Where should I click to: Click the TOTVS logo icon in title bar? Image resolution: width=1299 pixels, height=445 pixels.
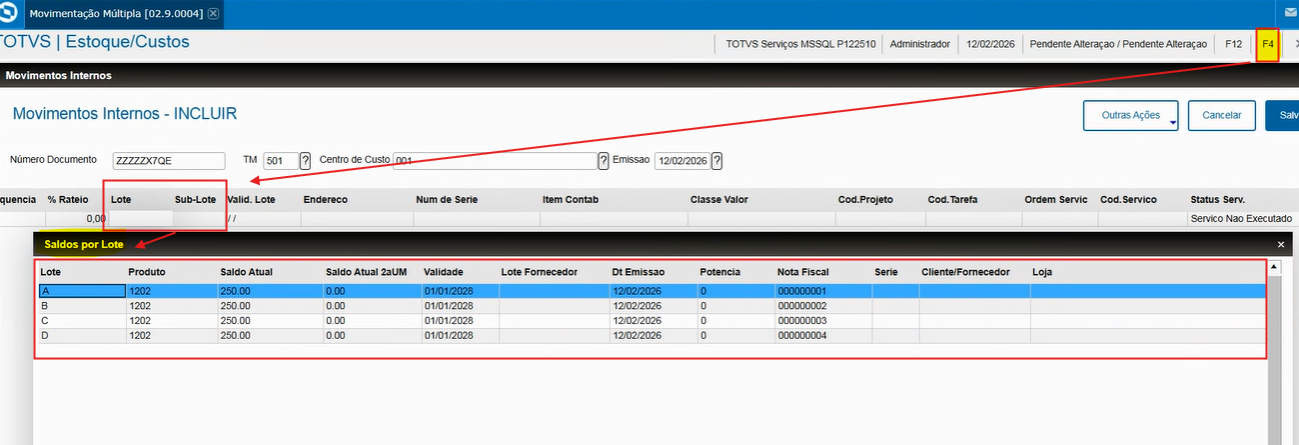click(10, 15)
